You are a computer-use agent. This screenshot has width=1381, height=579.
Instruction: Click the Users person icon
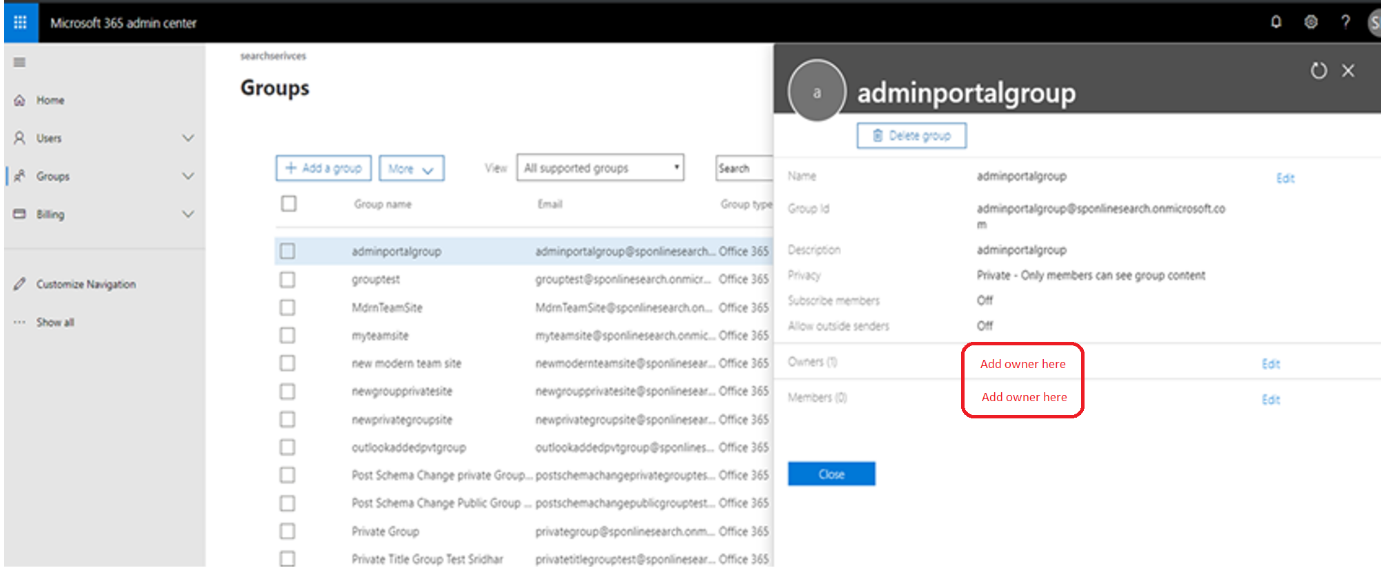[19, 138]
